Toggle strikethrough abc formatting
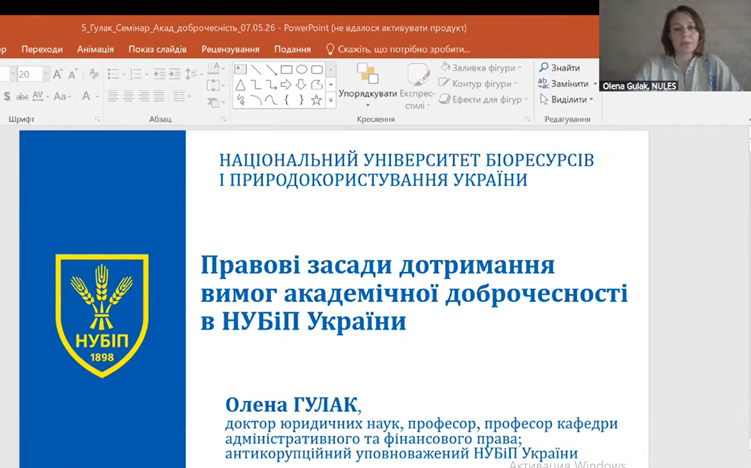 pos(22,96)
